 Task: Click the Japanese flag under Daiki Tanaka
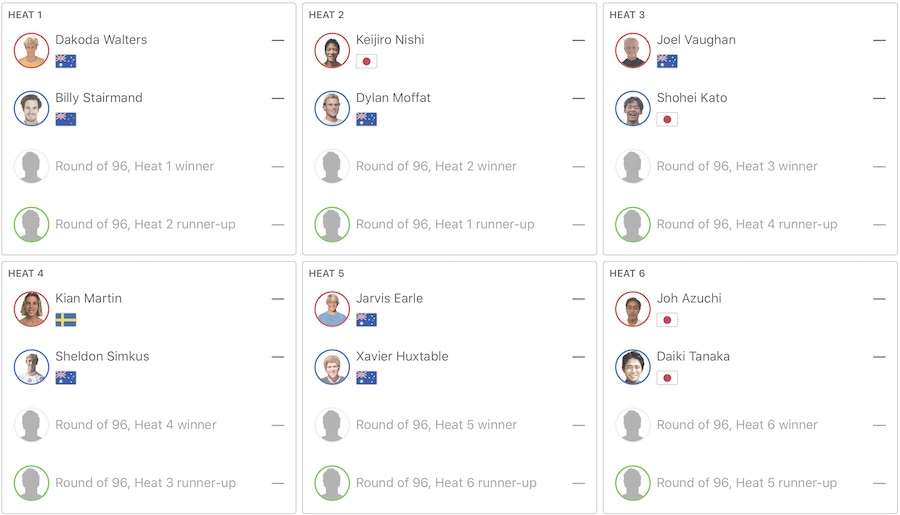pos(667,378)
